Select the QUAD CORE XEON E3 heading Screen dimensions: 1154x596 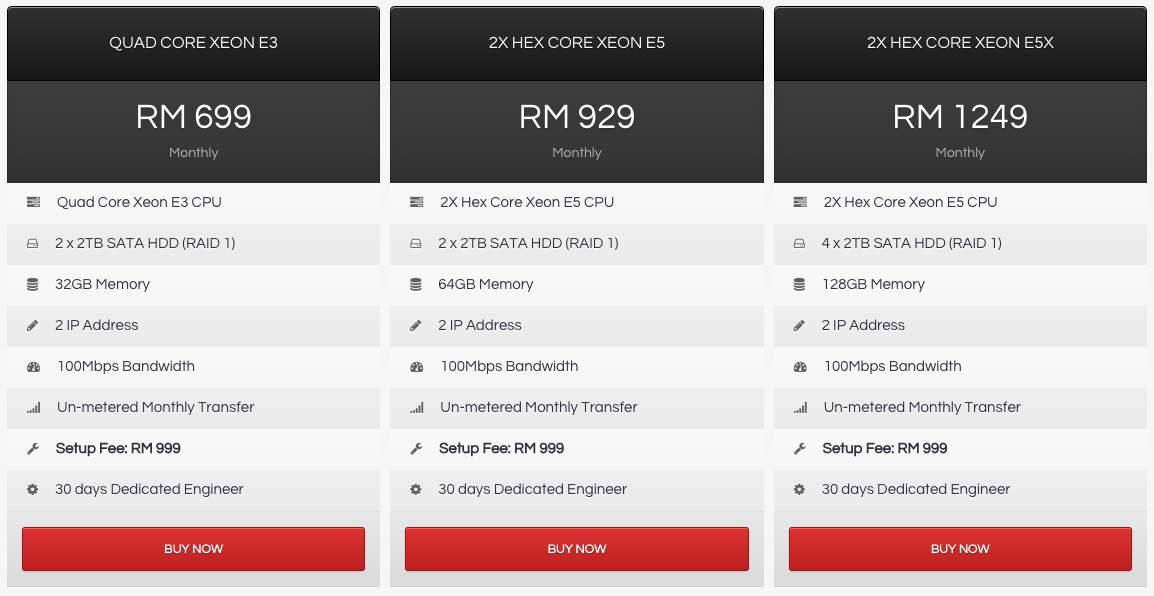click(x=194, y=43)
